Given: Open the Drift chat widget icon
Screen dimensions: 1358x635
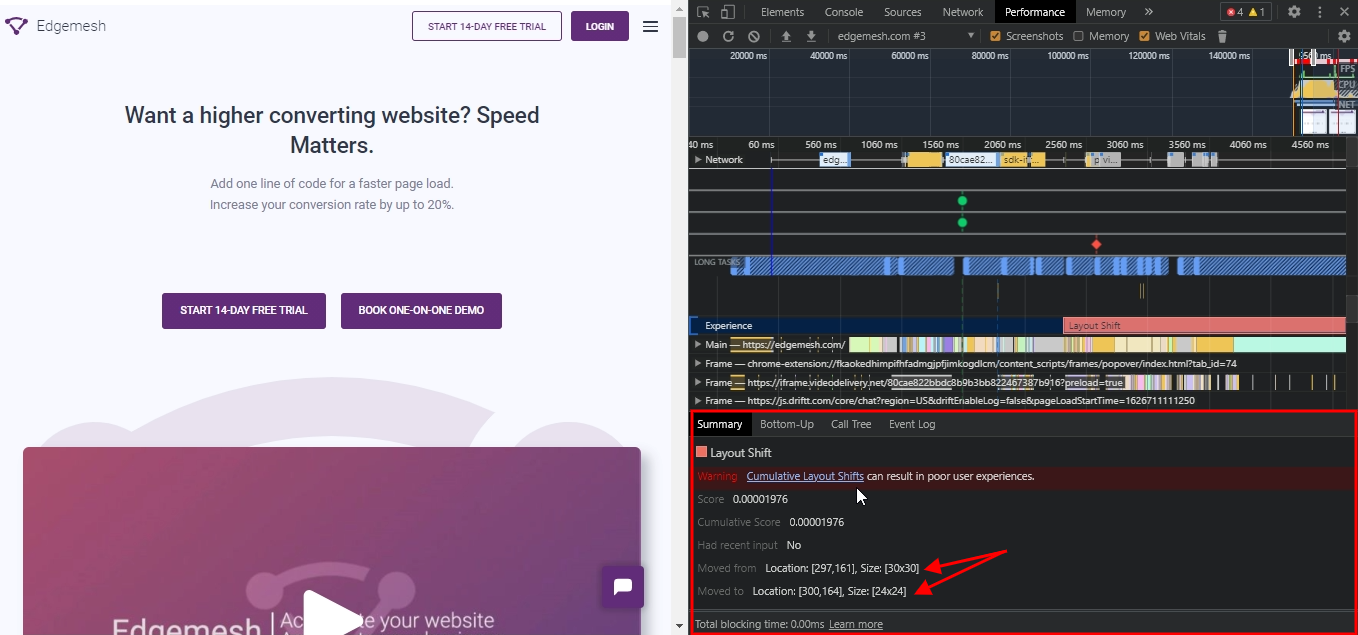Looking at the screenshot, I should [x=622, y=587].
